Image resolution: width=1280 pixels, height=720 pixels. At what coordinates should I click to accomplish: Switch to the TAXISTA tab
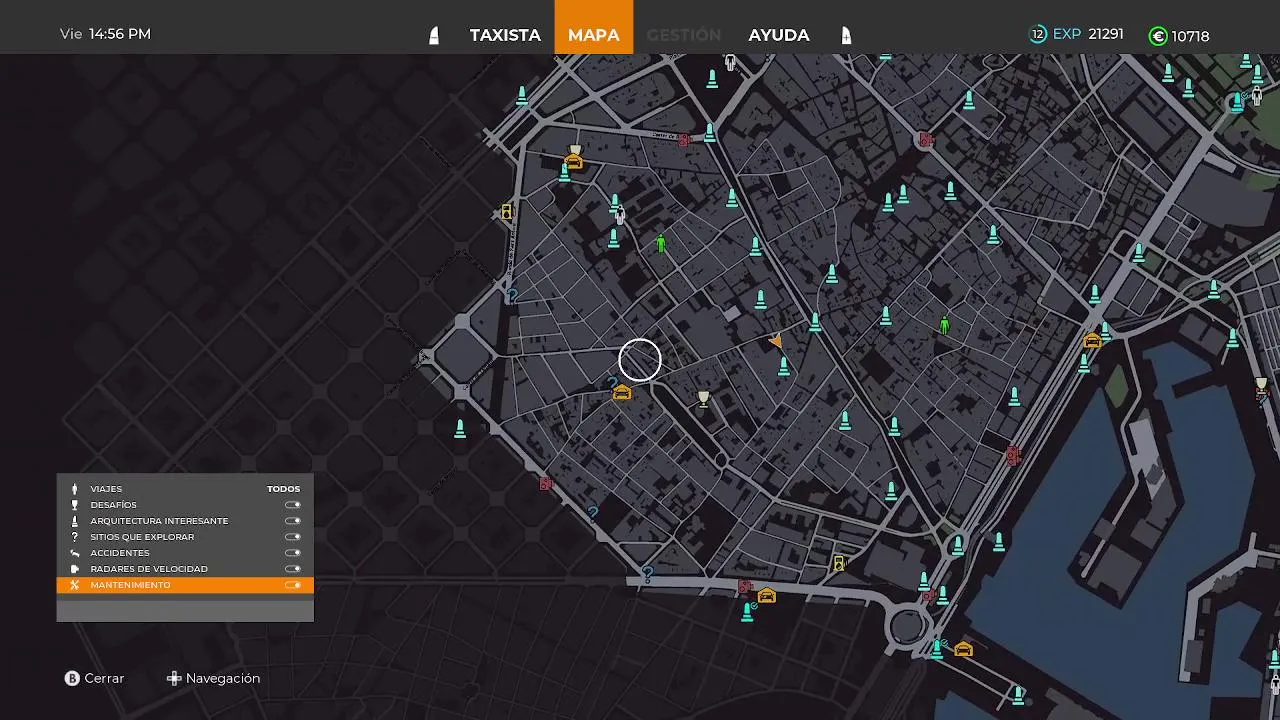pyautogui.click(x=505, y=35)
